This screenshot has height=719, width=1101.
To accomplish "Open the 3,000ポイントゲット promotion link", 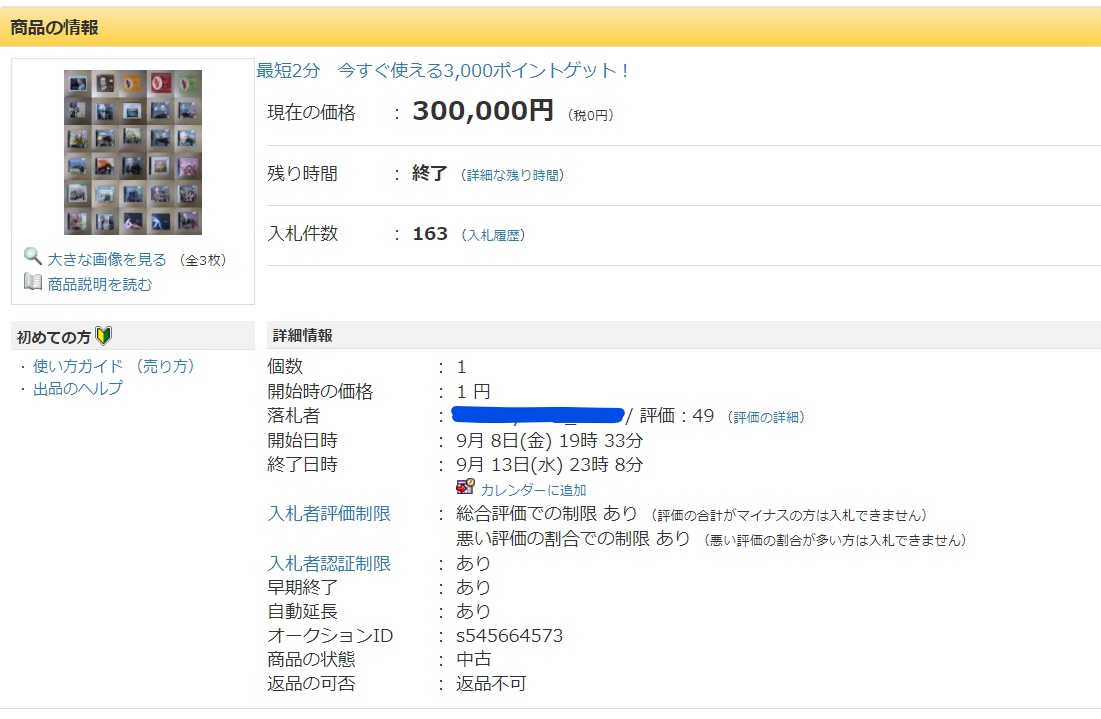I will click(x=444, y=71).
